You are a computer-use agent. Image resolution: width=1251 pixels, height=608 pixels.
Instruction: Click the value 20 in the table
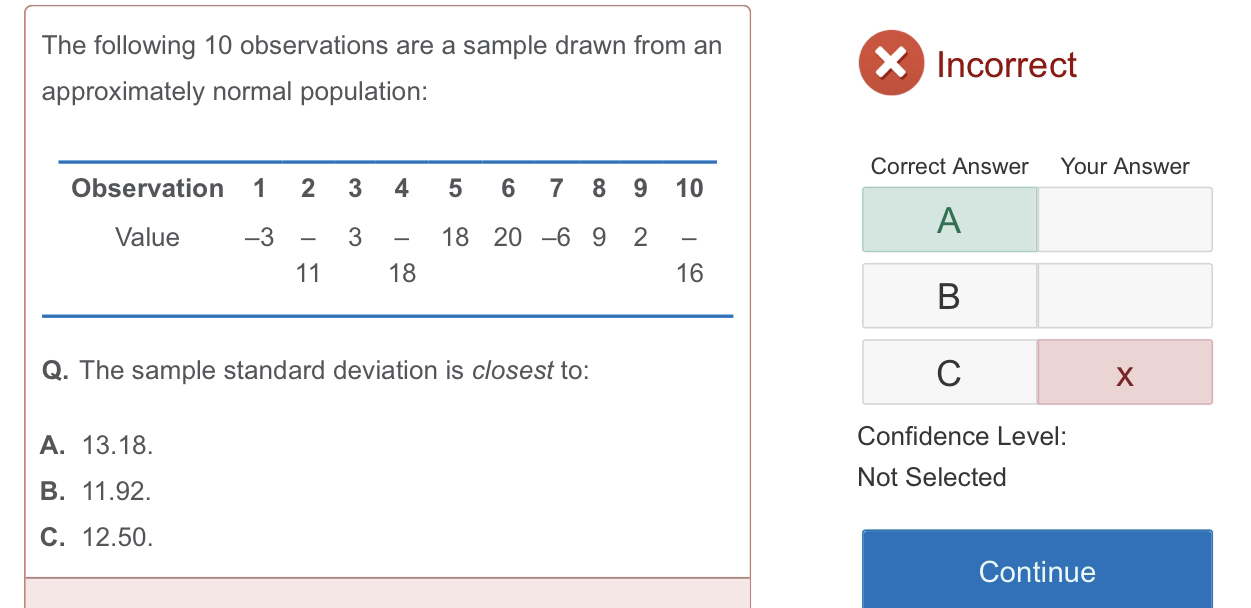pyautogui.click(x=508, y=237)
